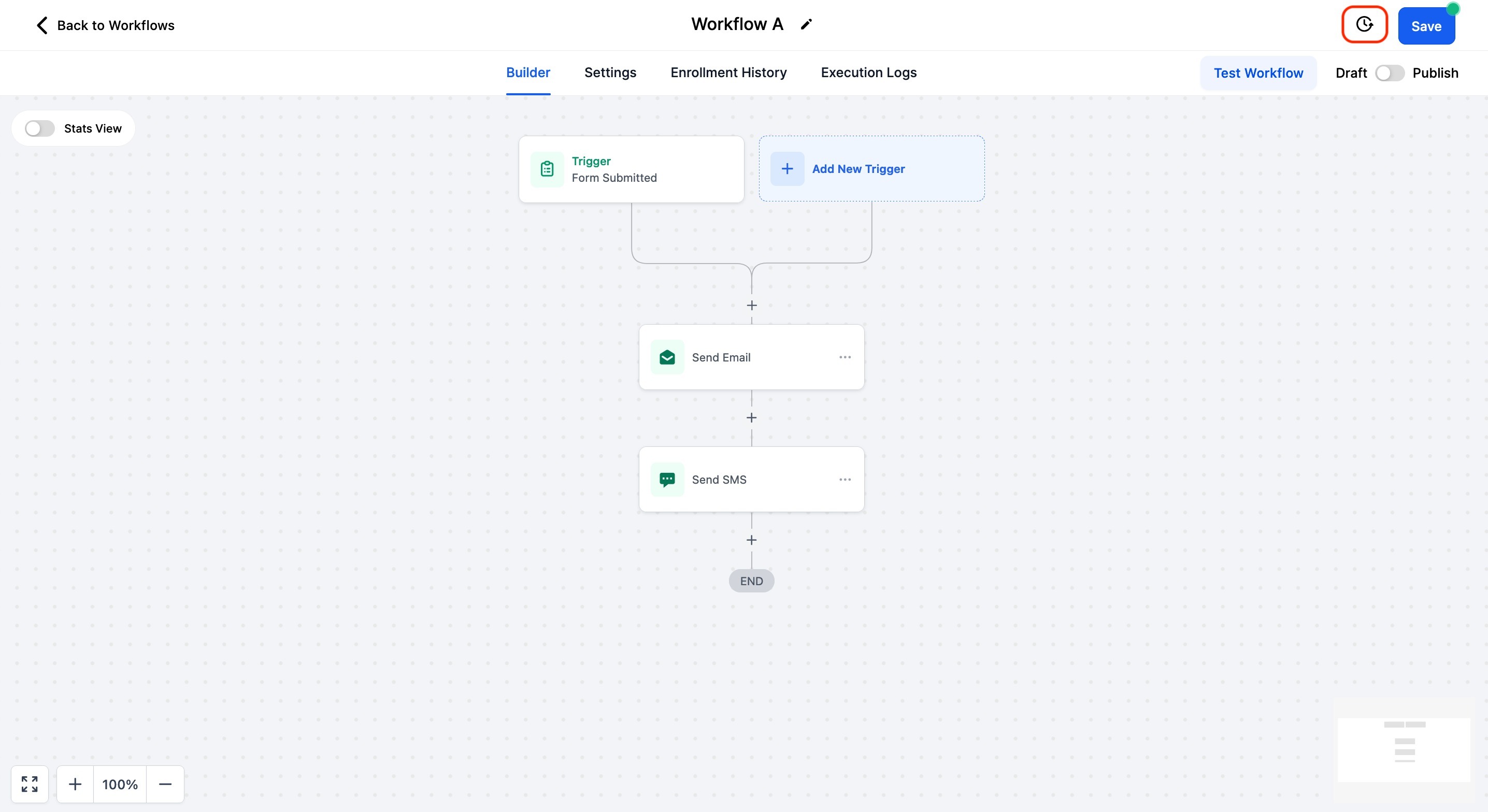The height and width of the screenshot is (812, 1488).
Task: Click pencil icon to rename Workflow A
Action: click(x=806, y=24)
